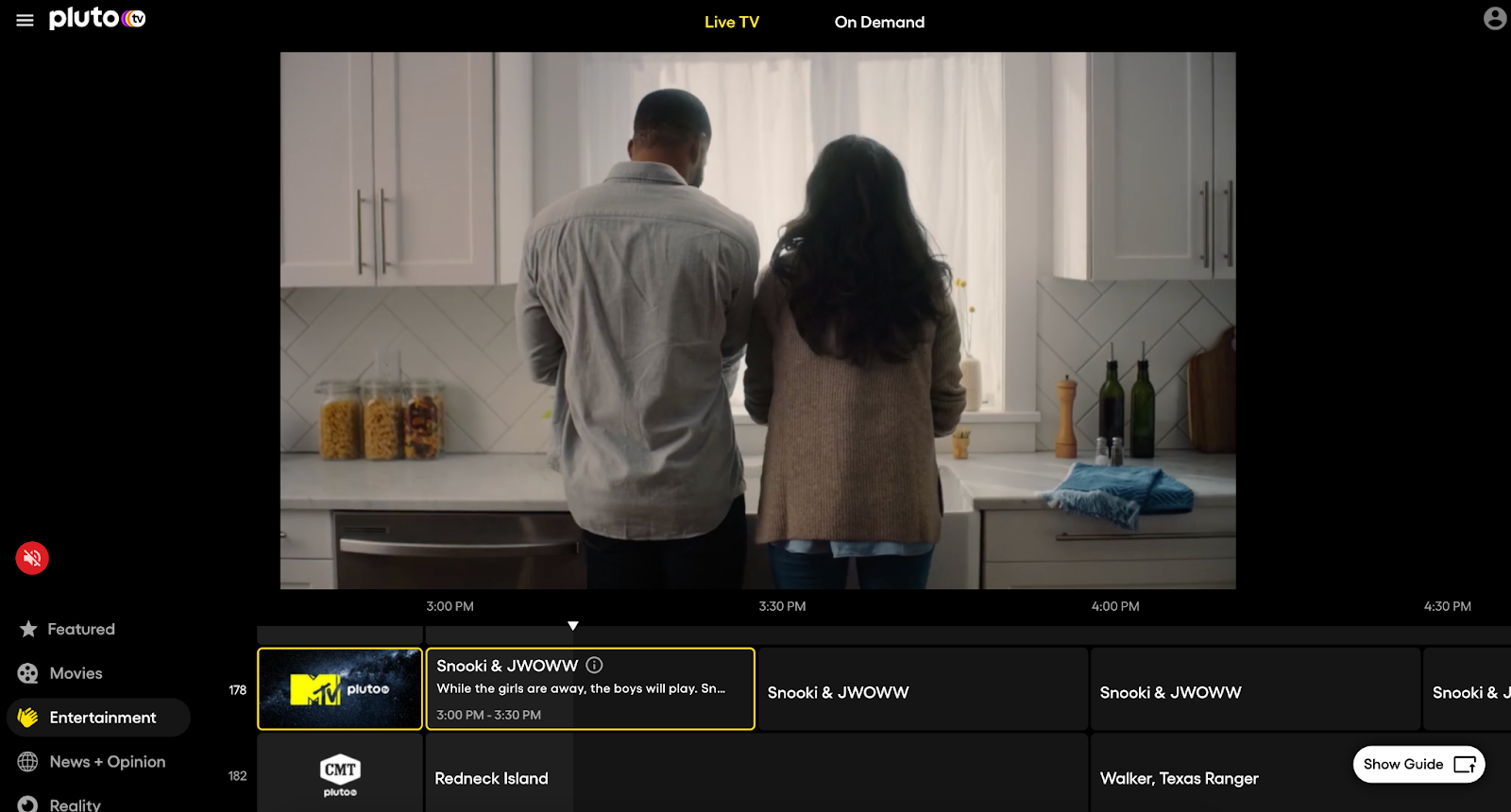Click the 4:30 PM timeline label

click(1448, 606)
